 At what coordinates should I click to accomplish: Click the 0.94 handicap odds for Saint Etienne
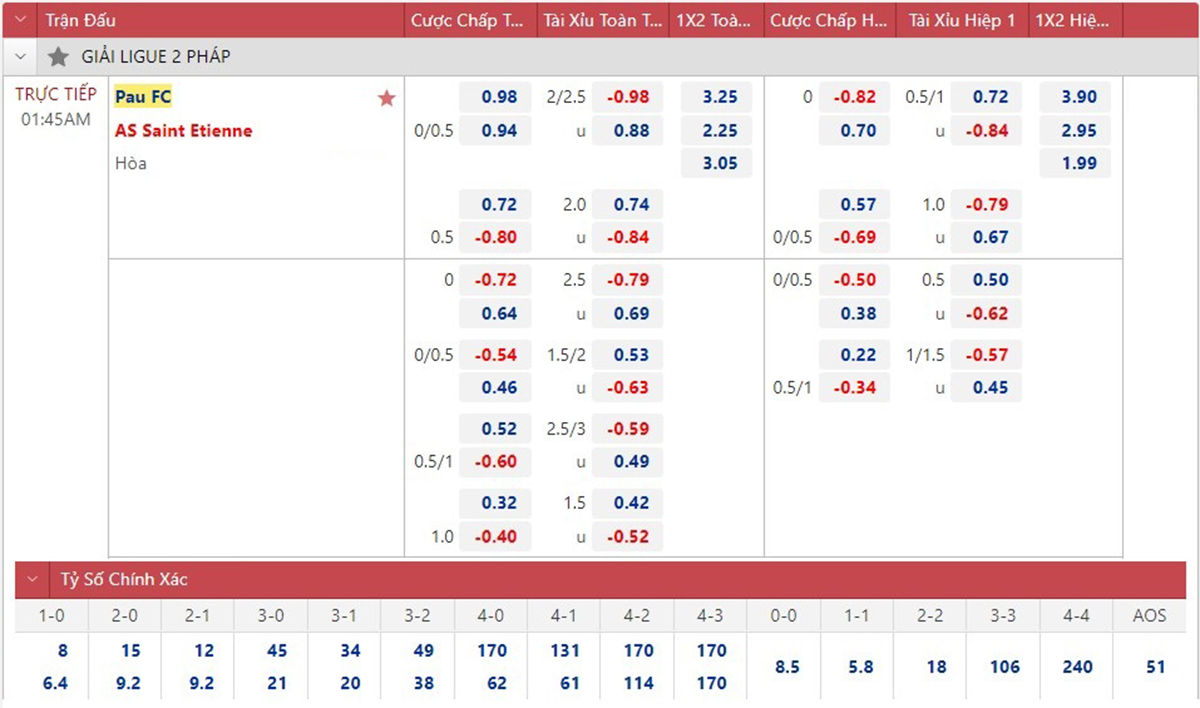coord(499,130)
